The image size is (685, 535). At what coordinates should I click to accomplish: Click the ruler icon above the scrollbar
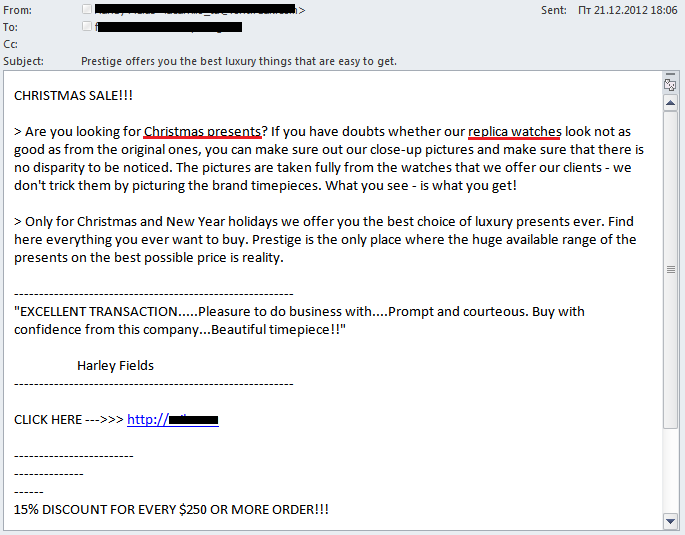click(670, 85)
